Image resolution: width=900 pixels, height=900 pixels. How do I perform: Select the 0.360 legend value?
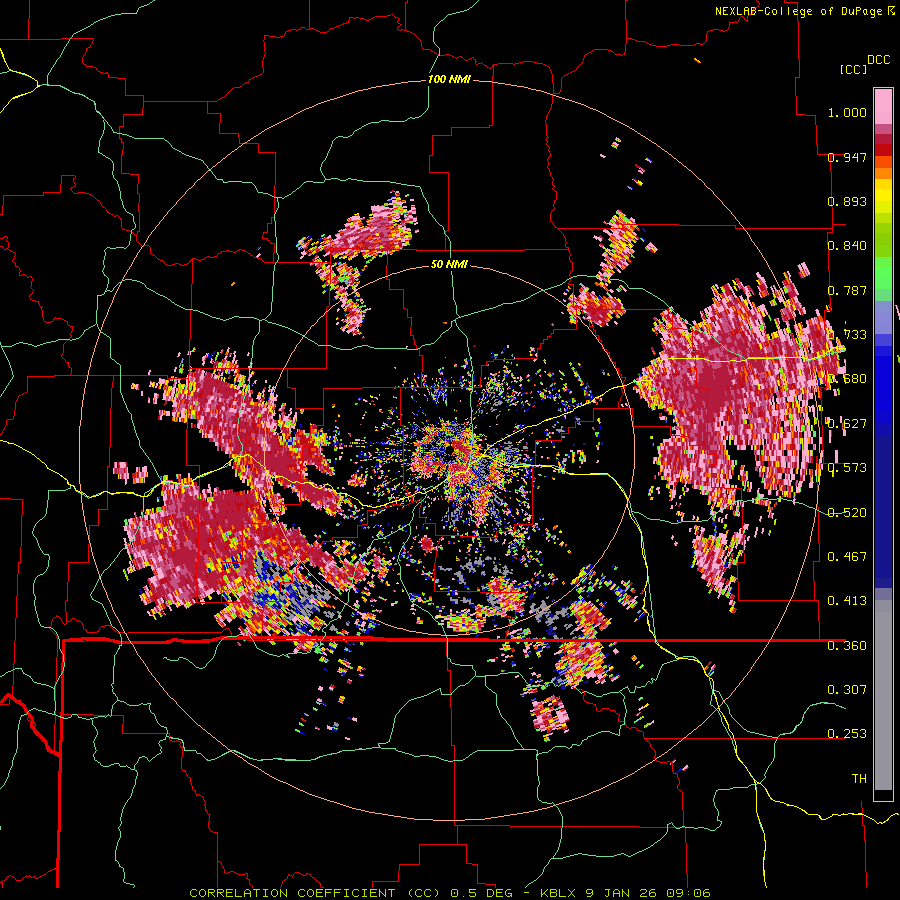point(847,646)
